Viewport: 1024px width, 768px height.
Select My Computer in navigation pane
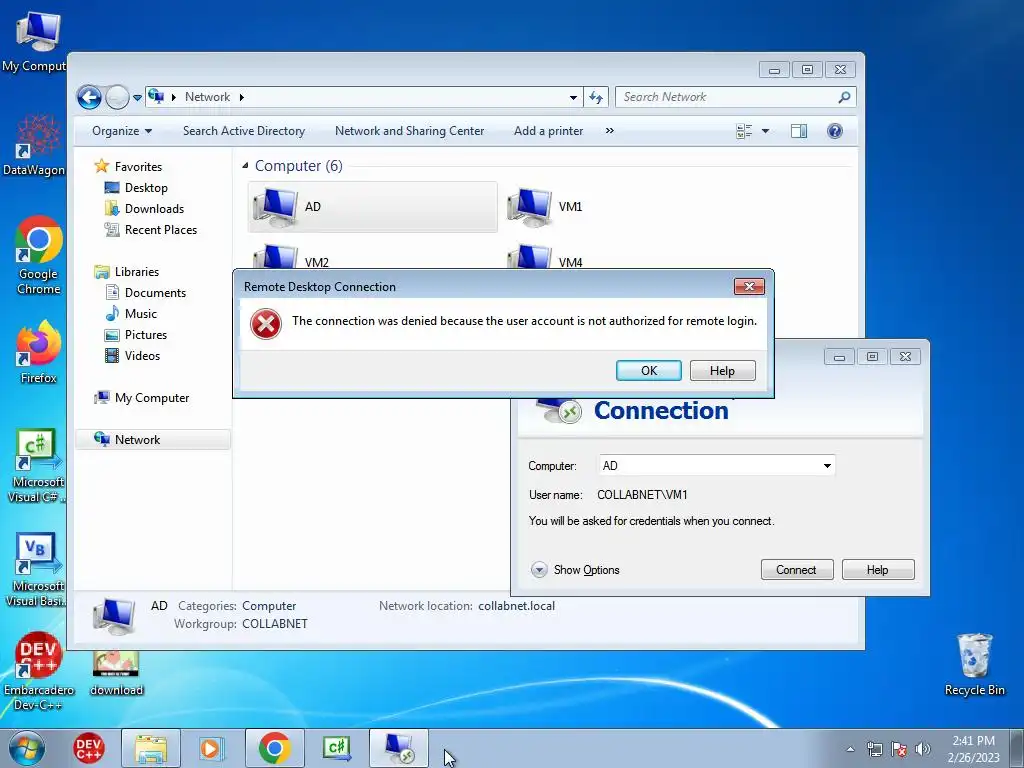point(142,398)
